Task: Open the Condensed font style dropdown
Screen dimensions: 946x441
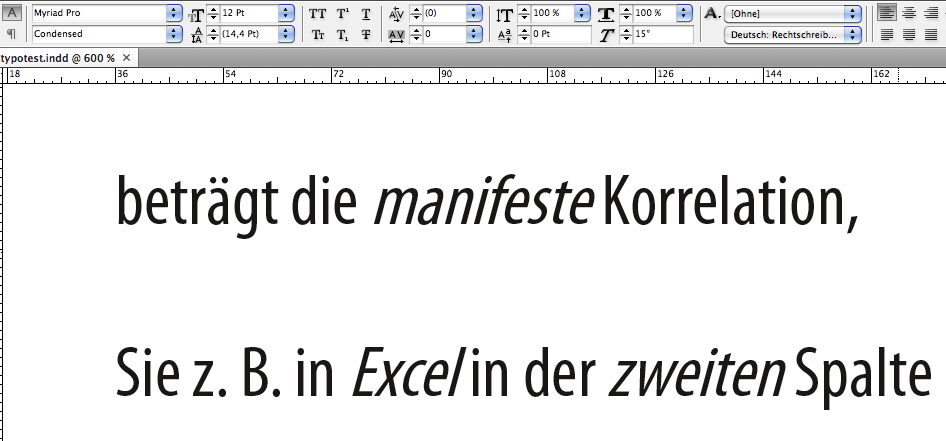Action: pyautogui.click(x=174, y=34)
